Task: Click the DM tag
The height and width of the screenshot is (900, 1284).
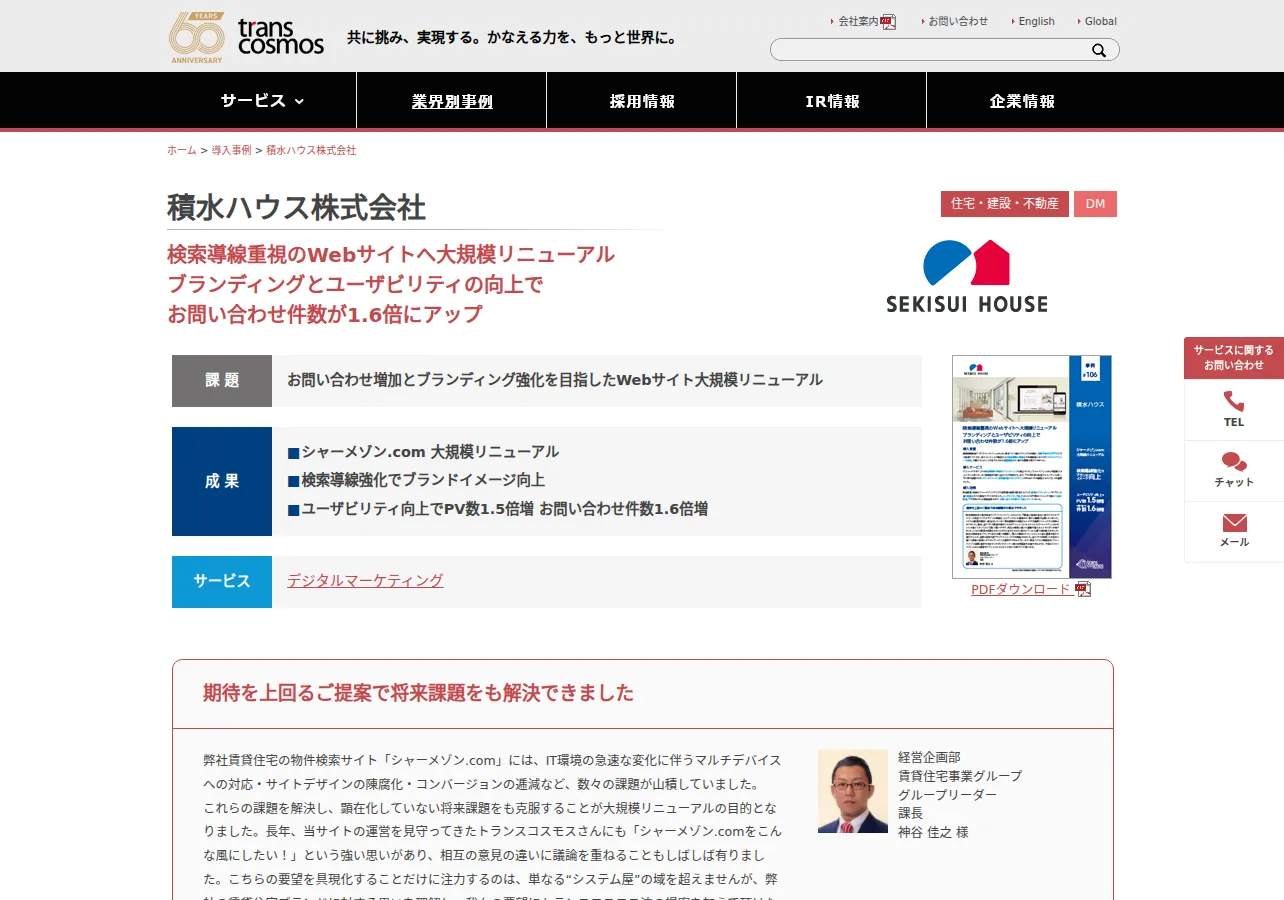Action: point(1095,204)
